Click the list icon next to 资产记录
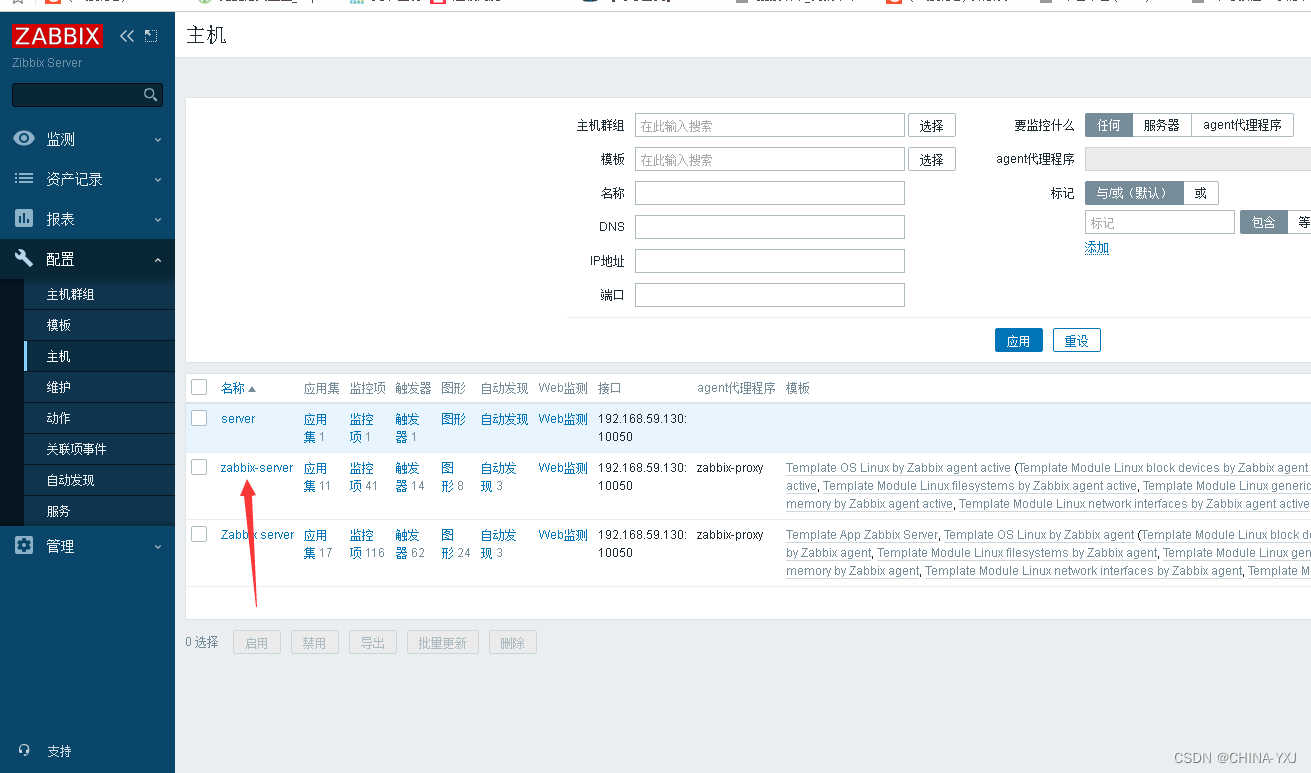This screenshot has height=773, width=1311. pyautogui.click(x=24, y=179)
